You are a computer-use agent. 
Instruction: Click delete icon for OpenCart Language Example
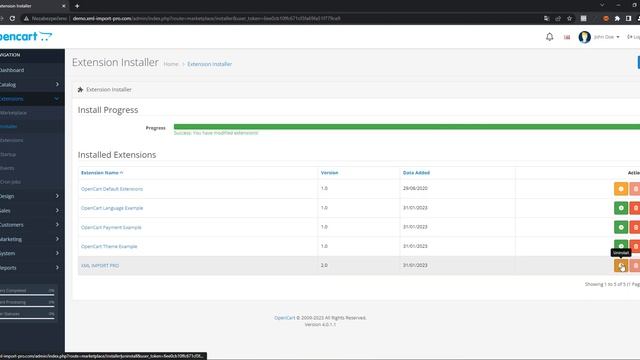coord(635,208)
